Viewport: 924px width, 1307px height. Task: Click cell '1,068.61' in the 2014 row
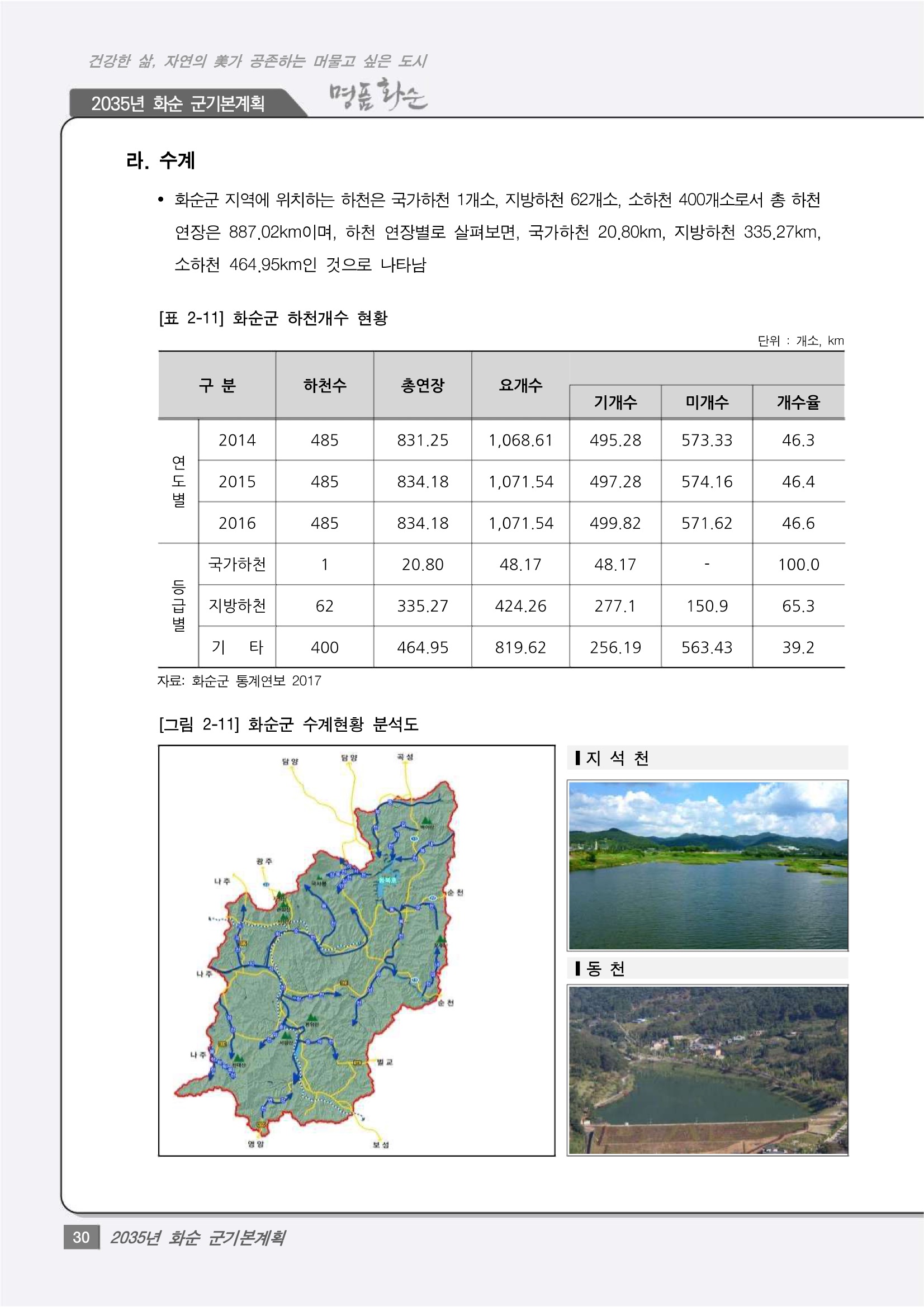[520, 440]
